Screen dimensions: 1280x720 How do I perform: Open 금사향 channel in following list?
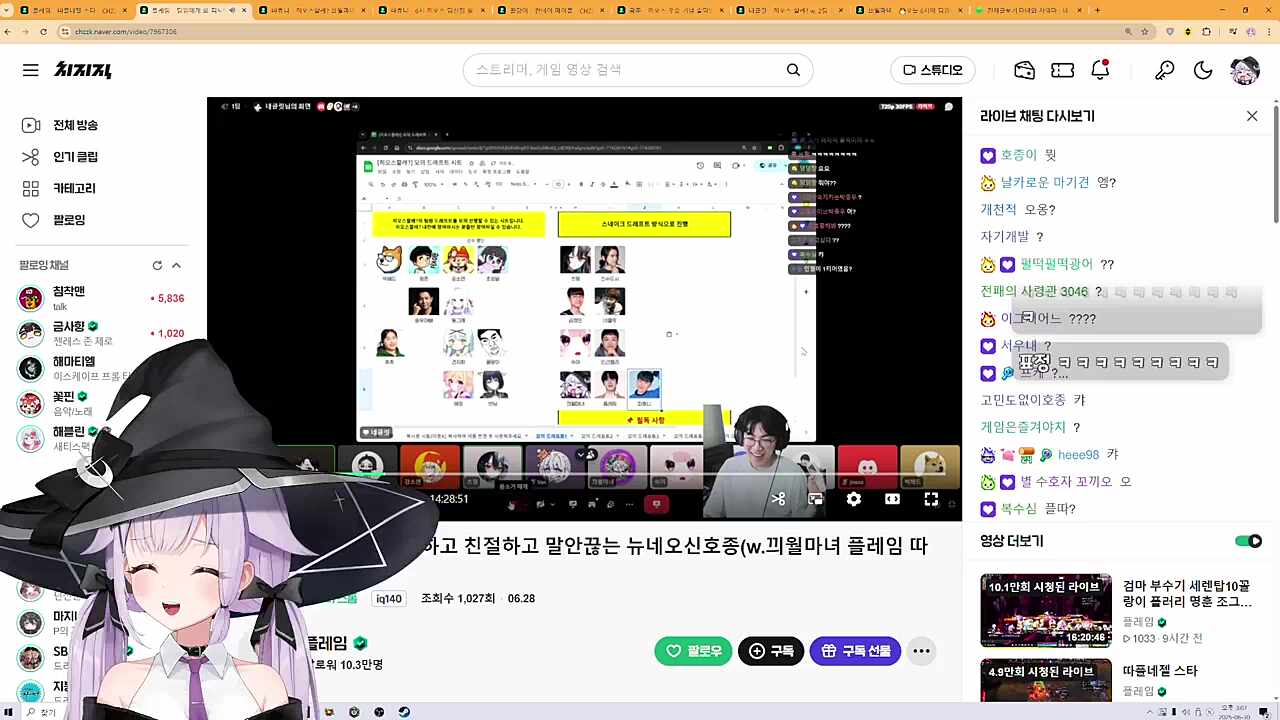tap(101, 333)
